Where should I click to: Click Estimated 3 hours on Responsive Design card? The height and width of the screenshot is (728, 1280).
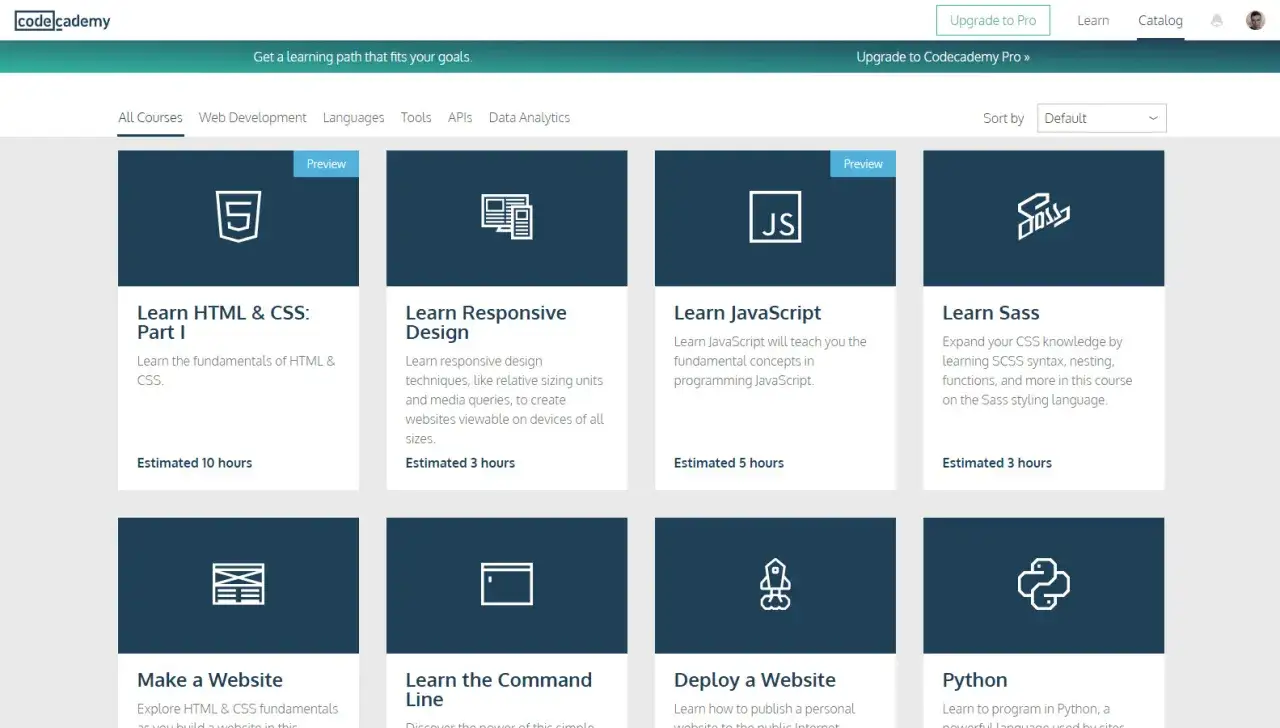460,463
